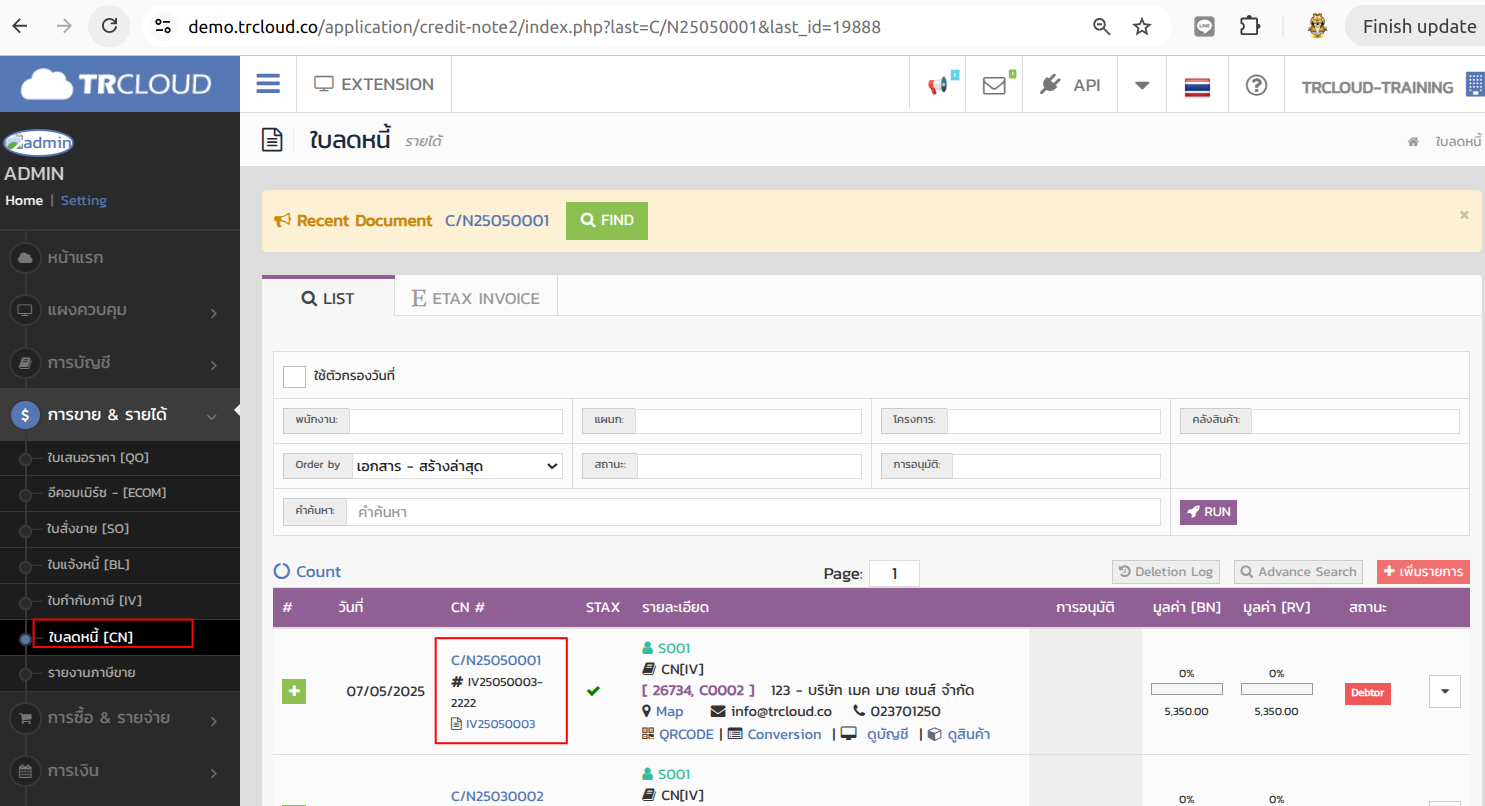Click the red Debtor status badge
1485x806 pixels.
1368,693
